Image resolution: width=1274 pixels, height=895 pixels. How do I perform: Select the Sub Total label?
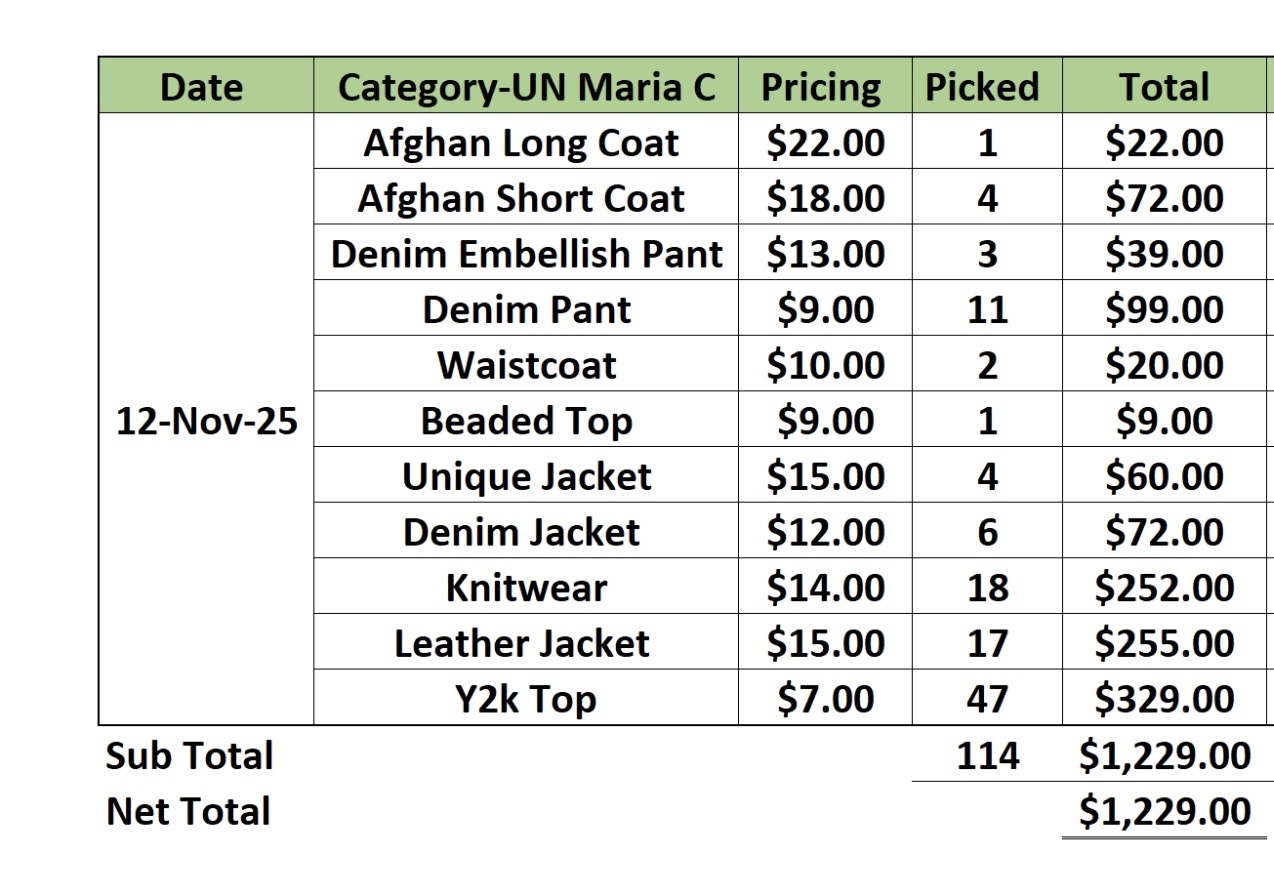click(190, 755)
